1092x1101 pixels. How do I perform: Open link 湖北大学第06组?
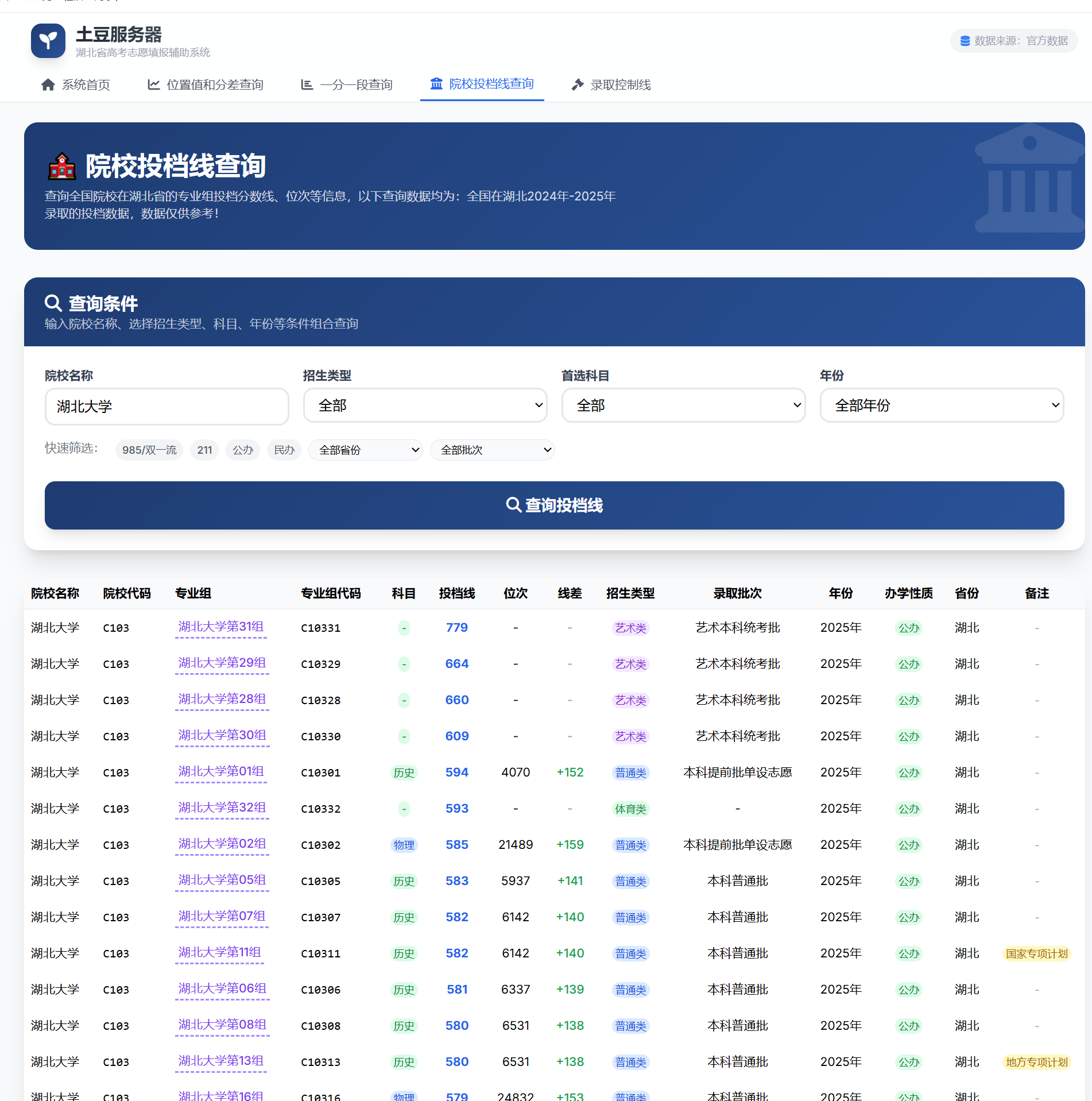pos(222,988)
